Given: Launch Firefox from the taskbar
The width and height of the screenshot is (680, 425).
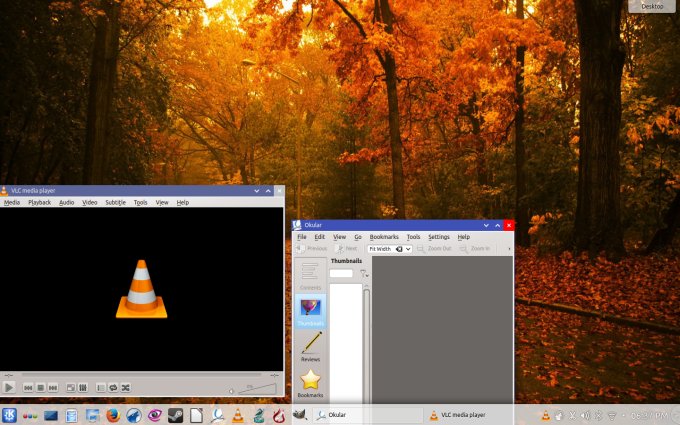Looking at the screenshot, I should [x=111, y=415].
